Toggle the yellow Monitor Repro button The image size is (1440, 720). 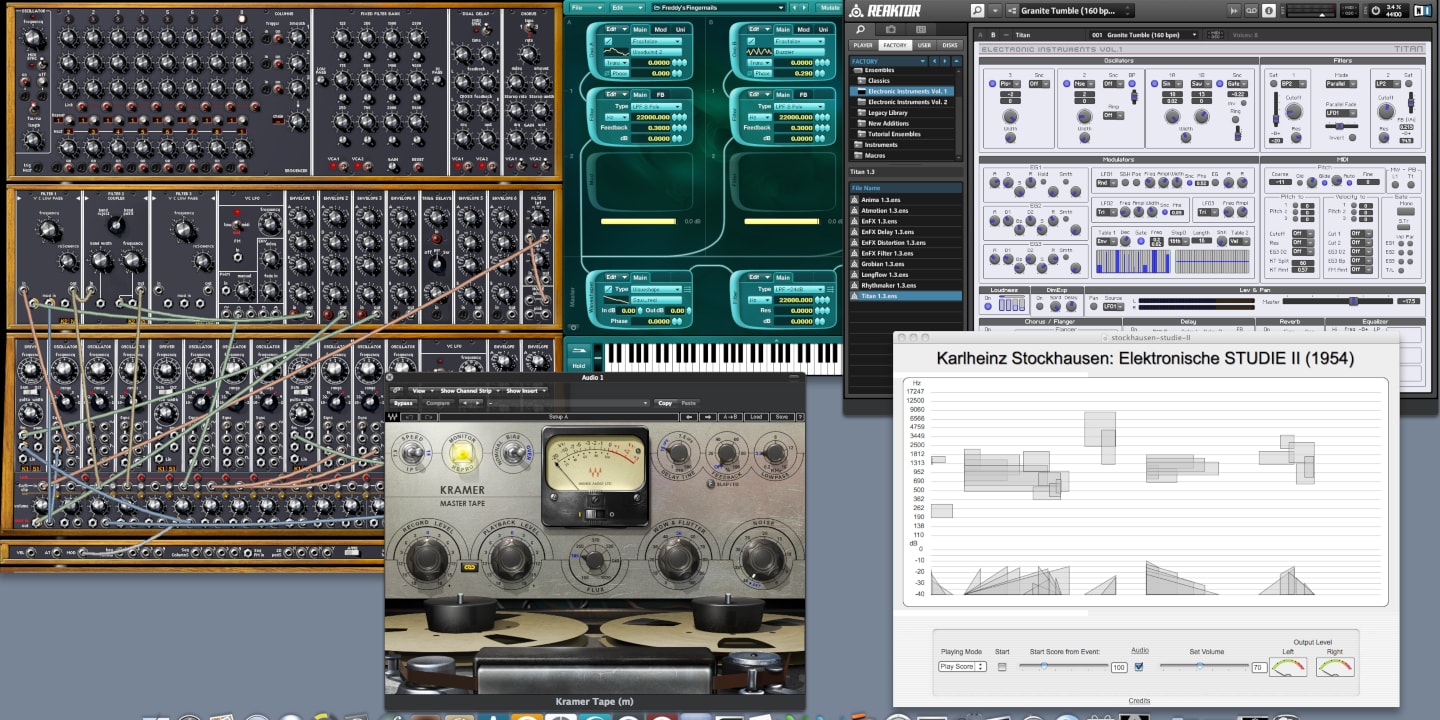pyautogui.click(x=462, y=453)
